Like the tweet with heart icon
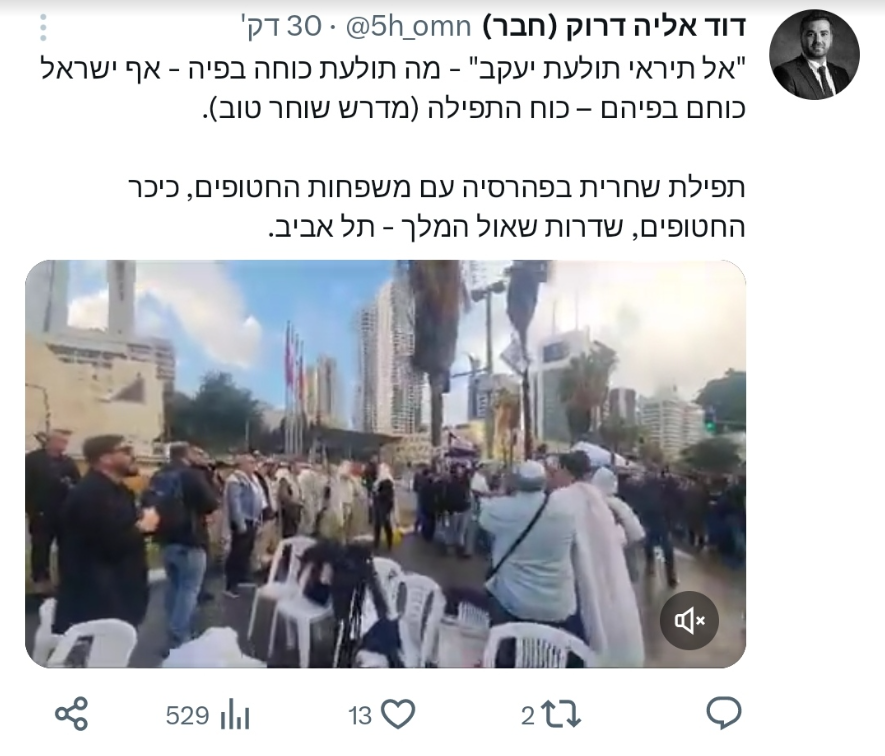The image size is (885, 756). pos(398,715)
